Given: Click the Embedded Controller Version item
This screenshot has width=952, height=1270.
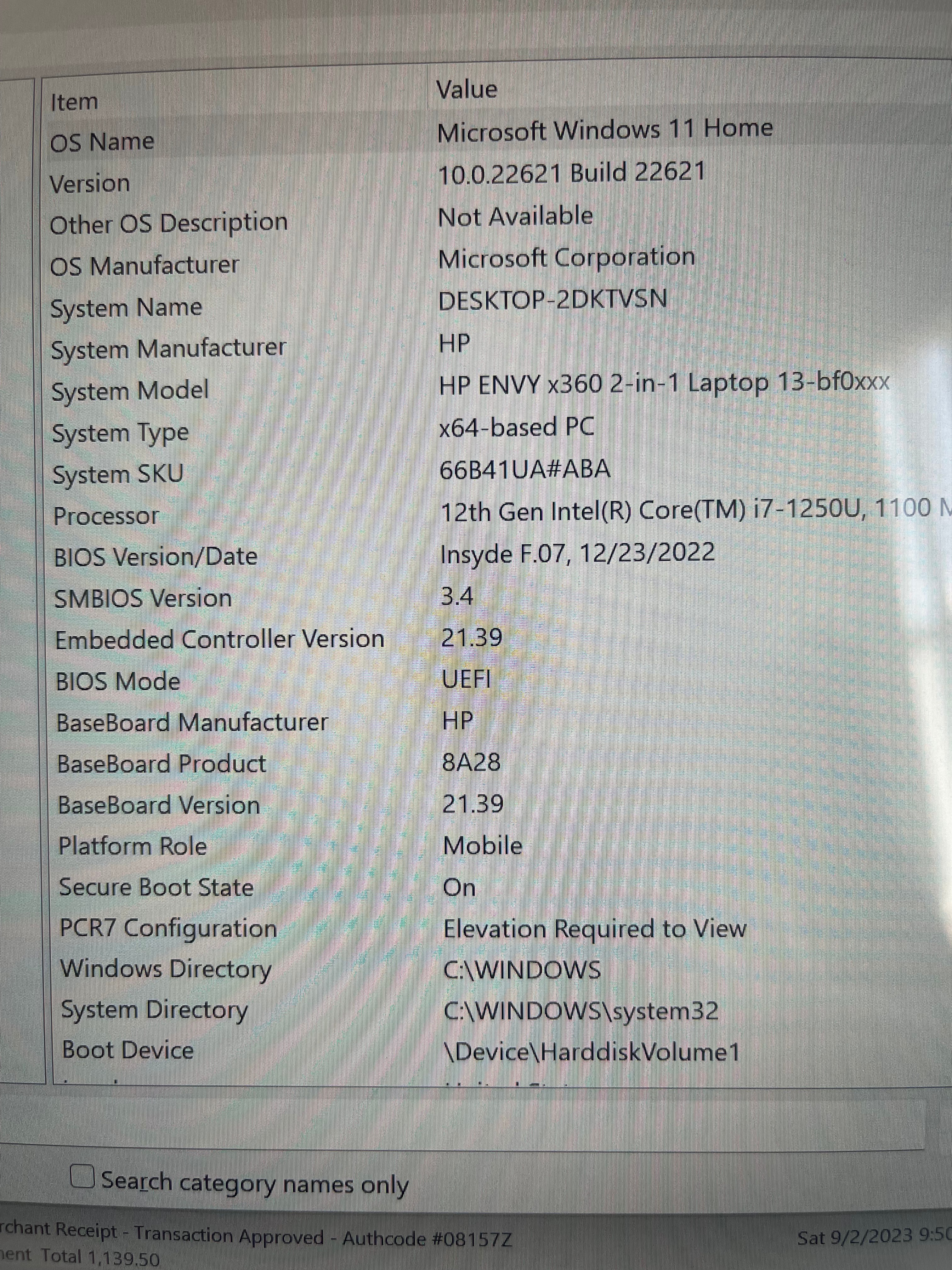Looking at the screenshot, I should [x=219, y=640].
